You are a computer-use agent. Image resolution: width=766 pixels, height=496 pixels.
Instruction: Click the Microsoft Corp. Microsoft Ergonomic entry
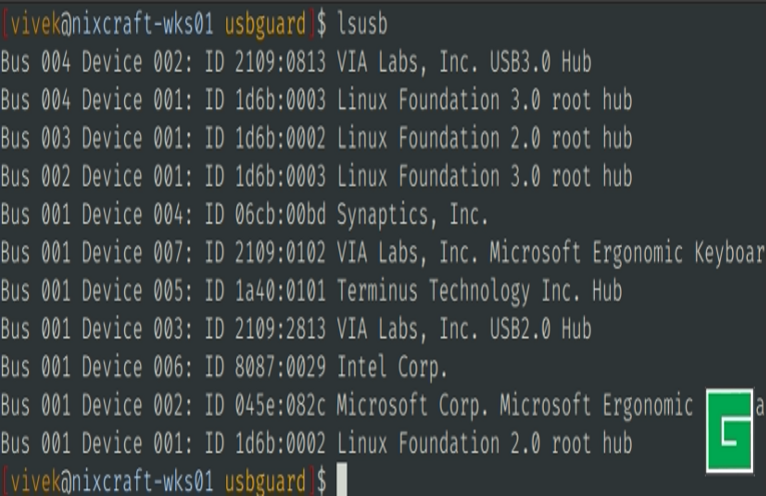(514, 405)
